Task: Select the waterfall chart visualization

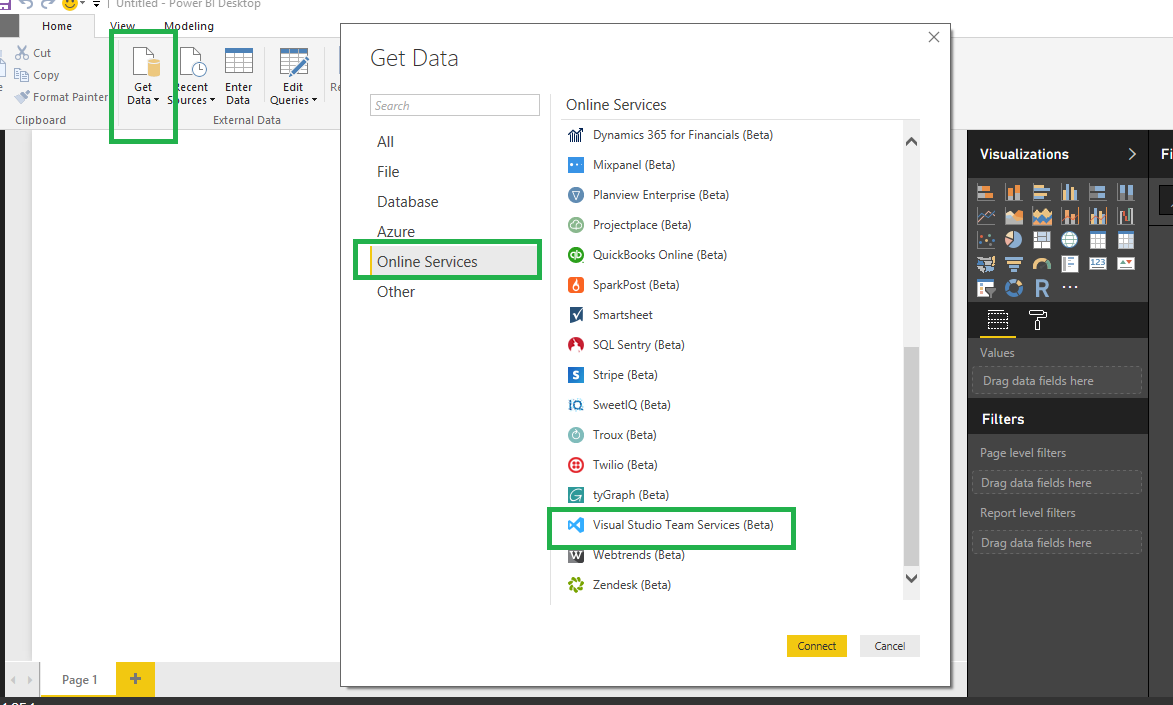Action: tap(1126, 216)
